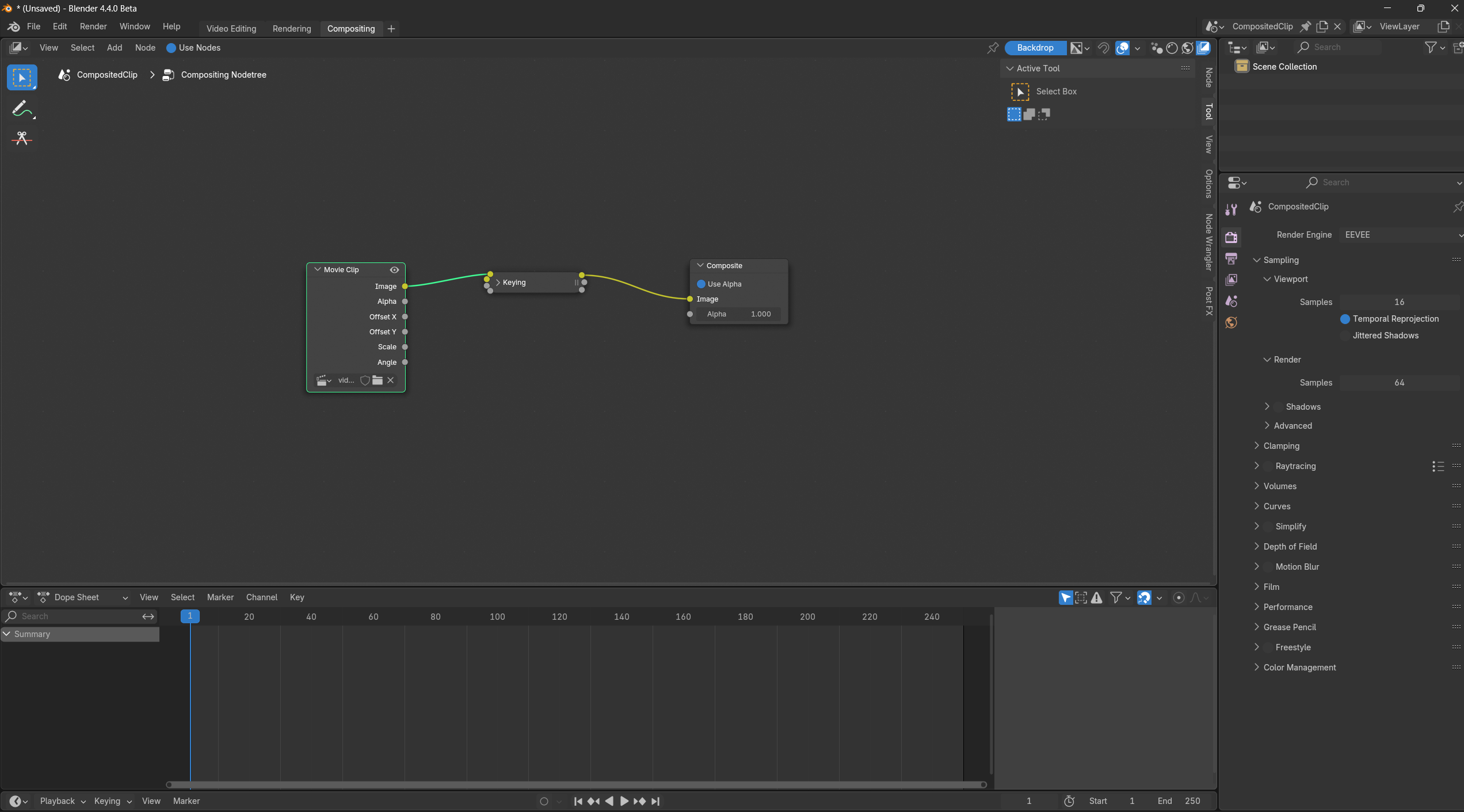Image resolution: width=1464 pixels, height=812 pixels.
Task: Click the swap arrows icon beside dope sheet search
Action: (x=148, y=616)
